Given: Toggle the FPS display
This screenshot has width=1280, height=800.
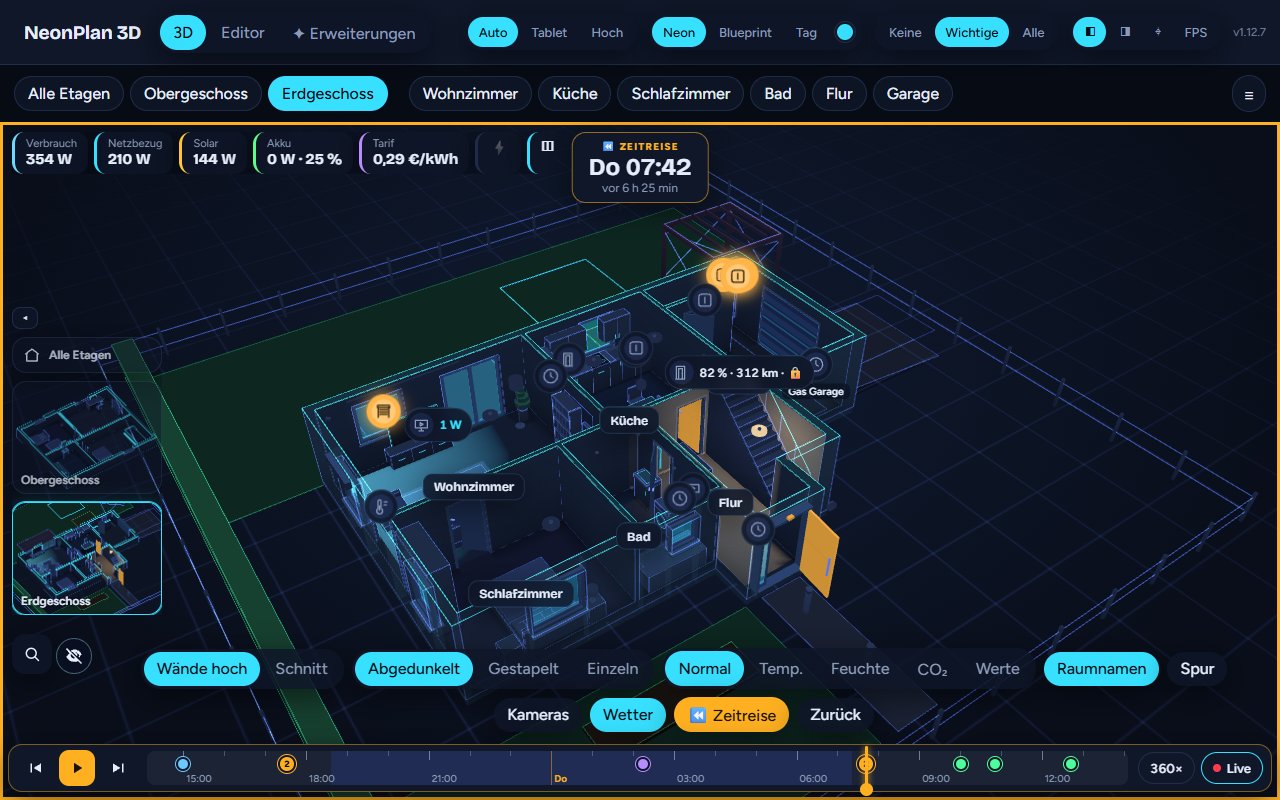Looking at the screenshot, I should [1195, 32].
